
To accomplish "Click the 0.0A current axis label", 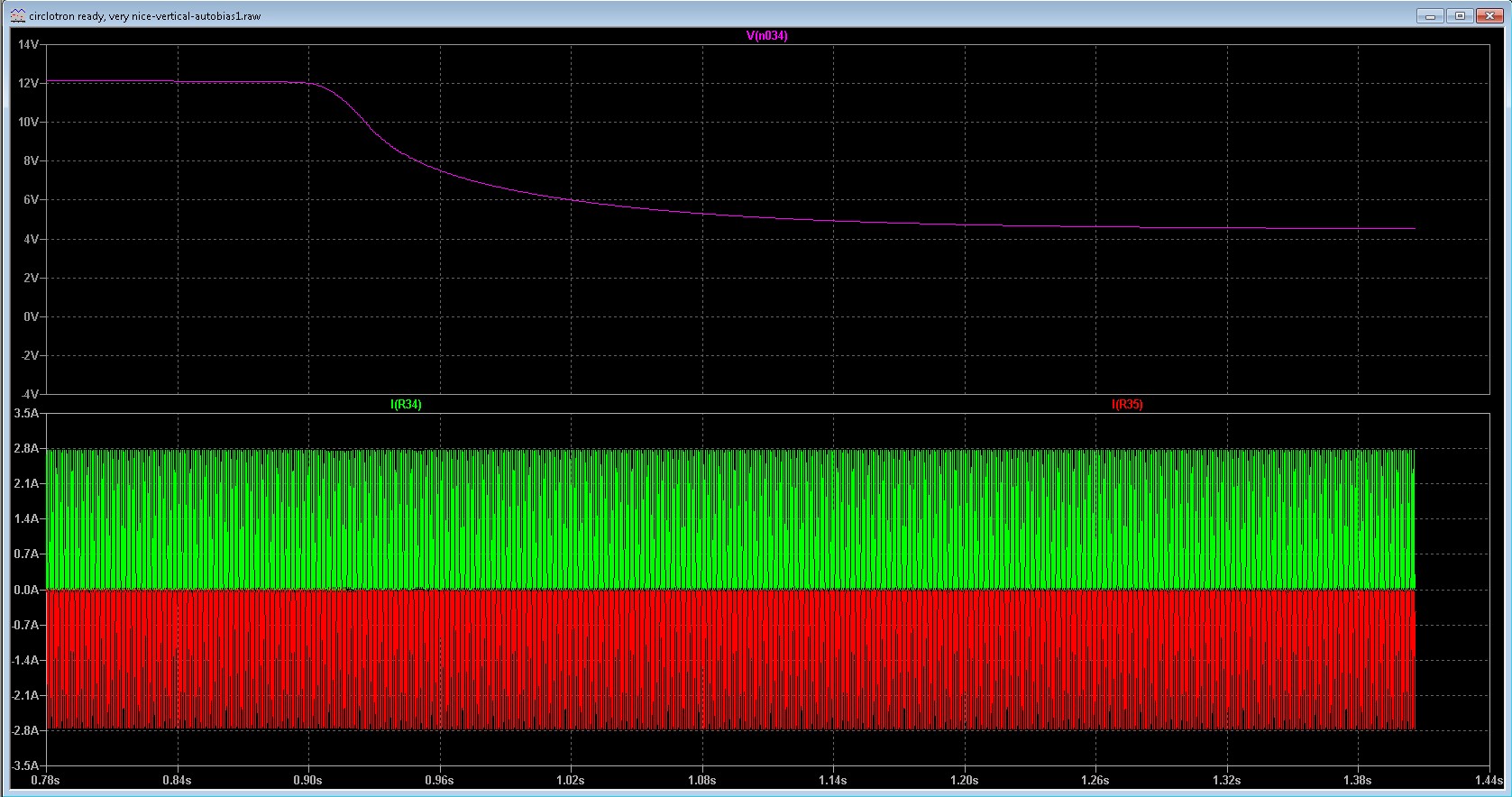I will pyautogui.click(x=27, y=590).
